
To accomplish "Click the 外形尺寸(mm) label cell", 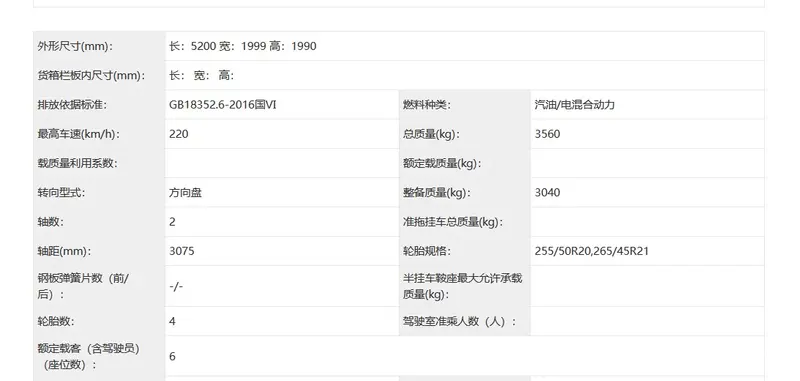I will (99, 46).
